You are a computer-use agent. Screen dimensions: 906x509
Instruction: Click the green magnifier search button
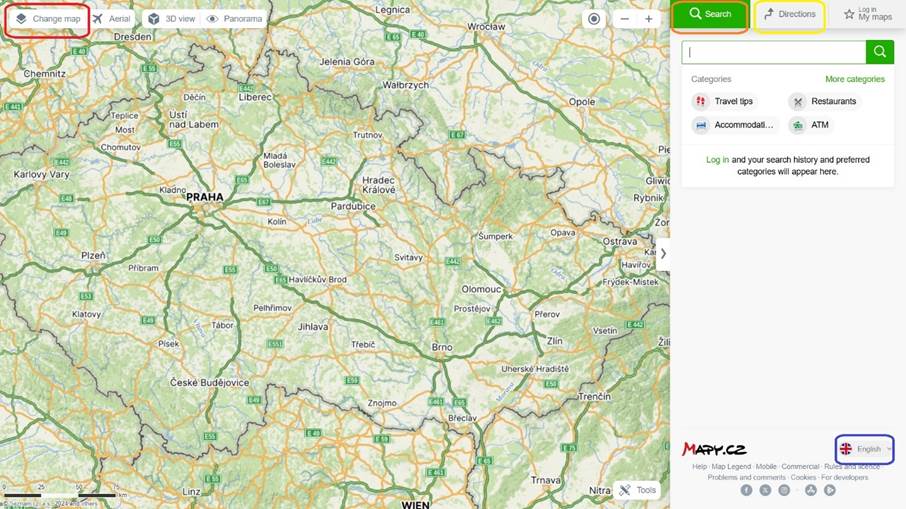pyautogui.click(x=880, y=52)
